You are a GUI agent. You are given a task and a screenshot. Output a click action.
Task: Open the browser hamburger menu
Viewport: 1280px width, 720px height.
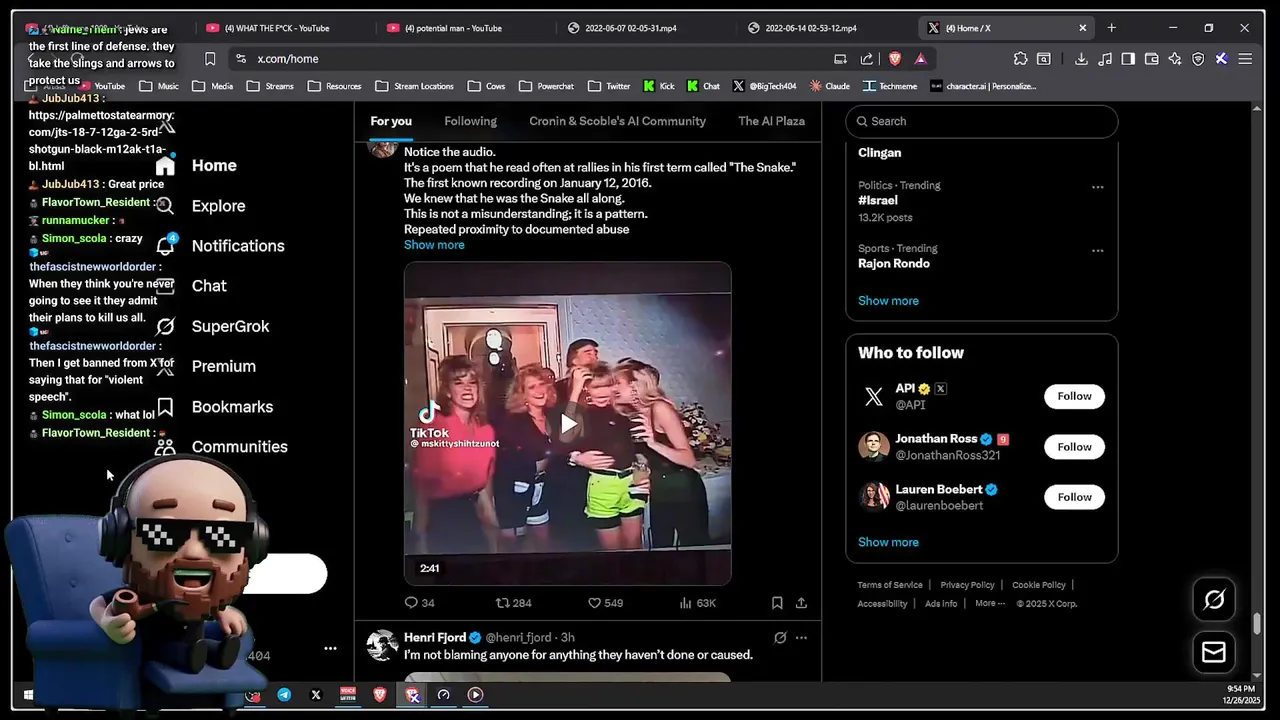click(x=1245, y=59)
